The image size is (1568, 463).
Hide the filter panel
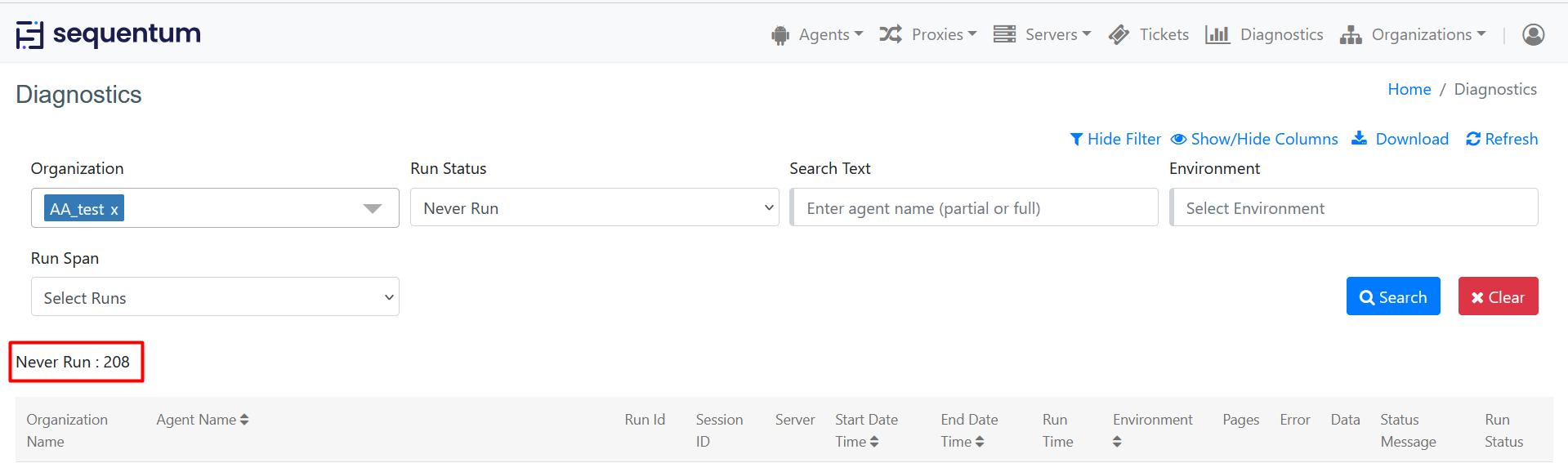(1115, 140)
